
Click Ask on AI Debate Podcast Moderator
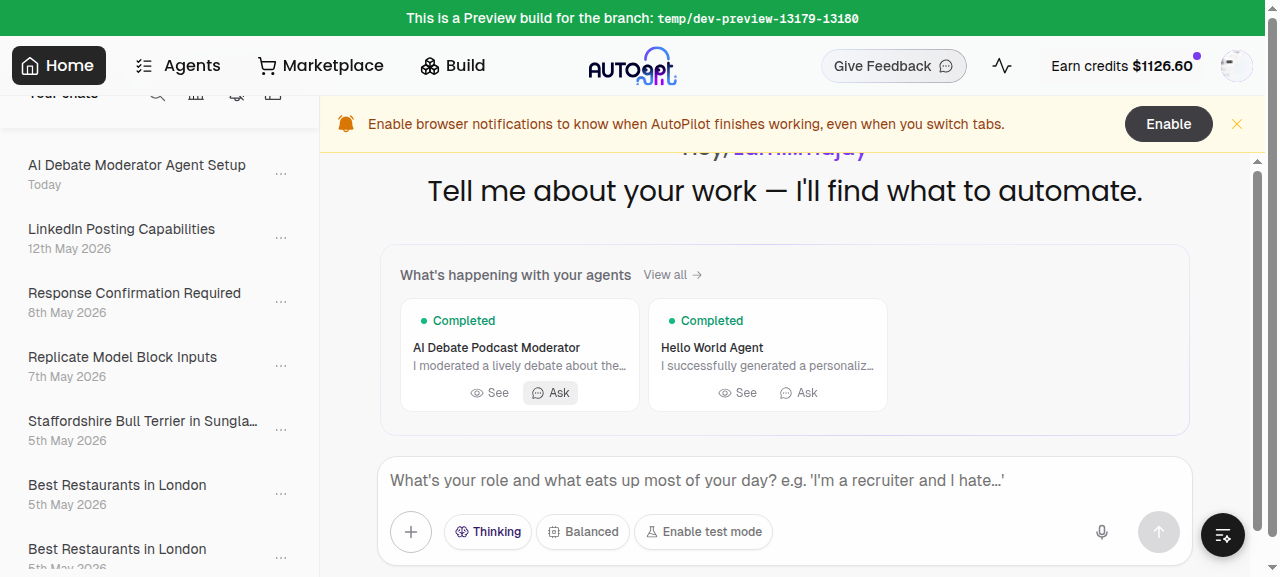(550, 393)
